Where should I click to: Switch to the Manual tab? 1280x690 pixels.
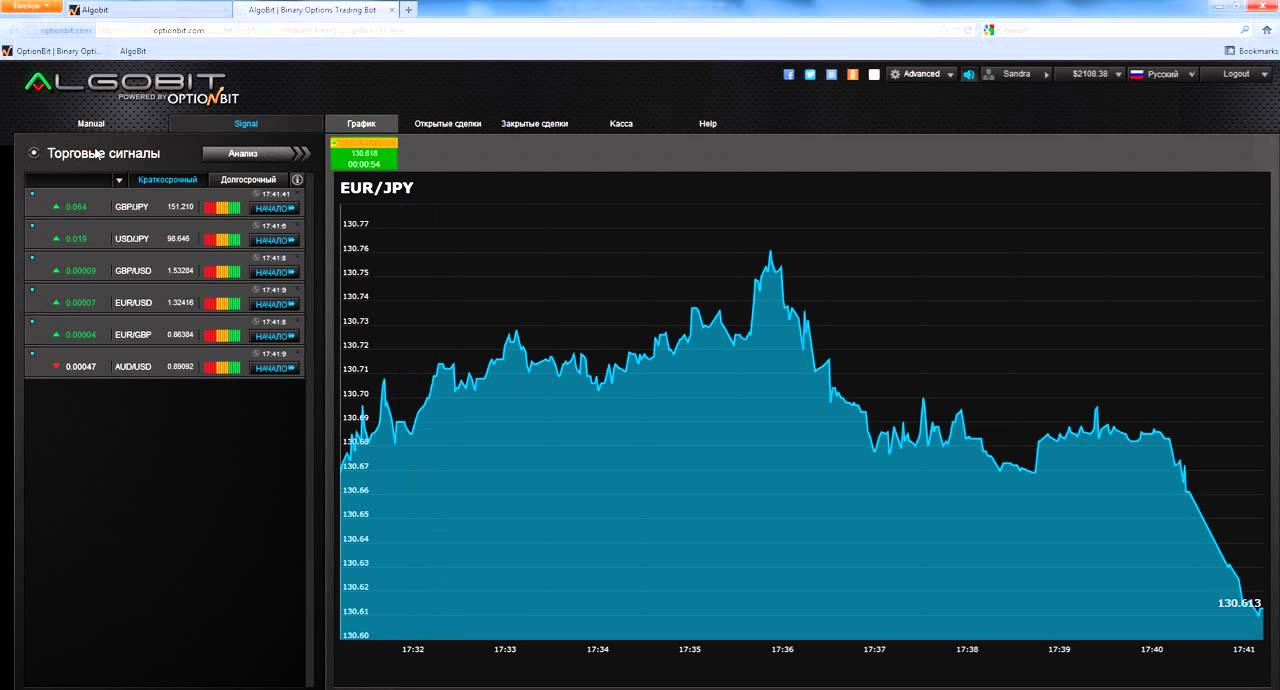(x=91, y=124)
